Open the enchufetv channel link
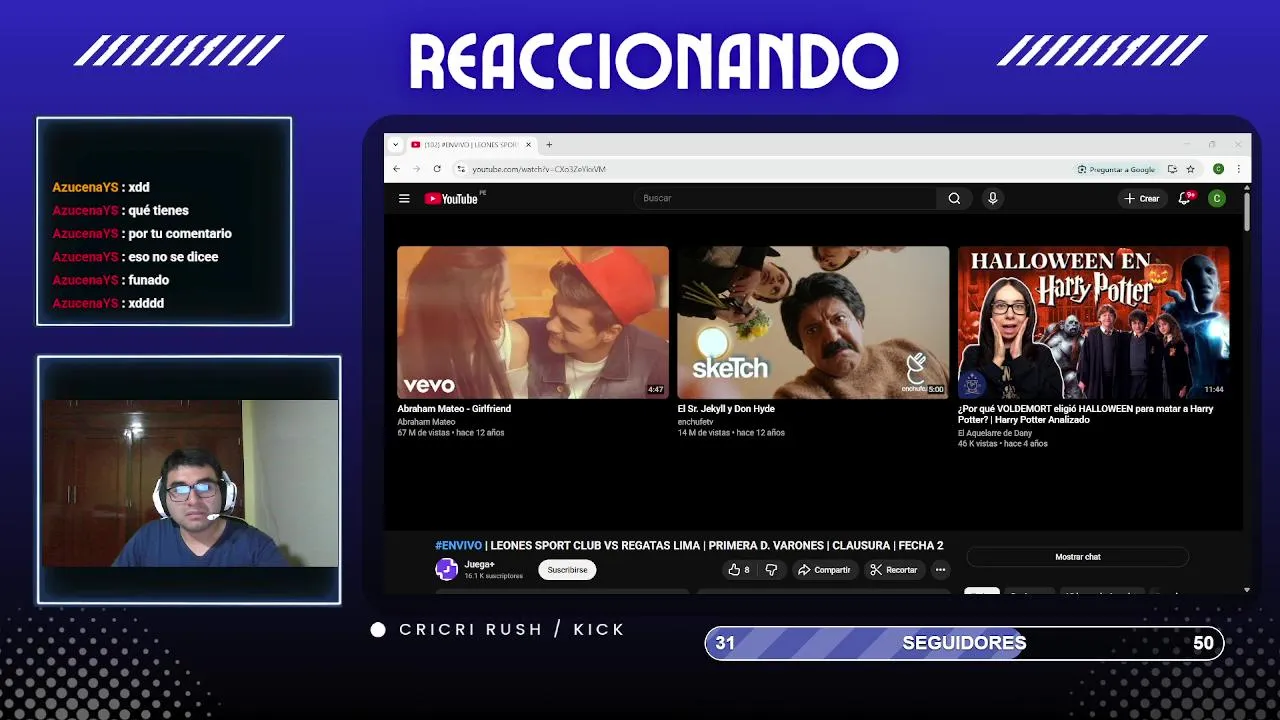The image size is (1280, 720). (x=695, y=422)
